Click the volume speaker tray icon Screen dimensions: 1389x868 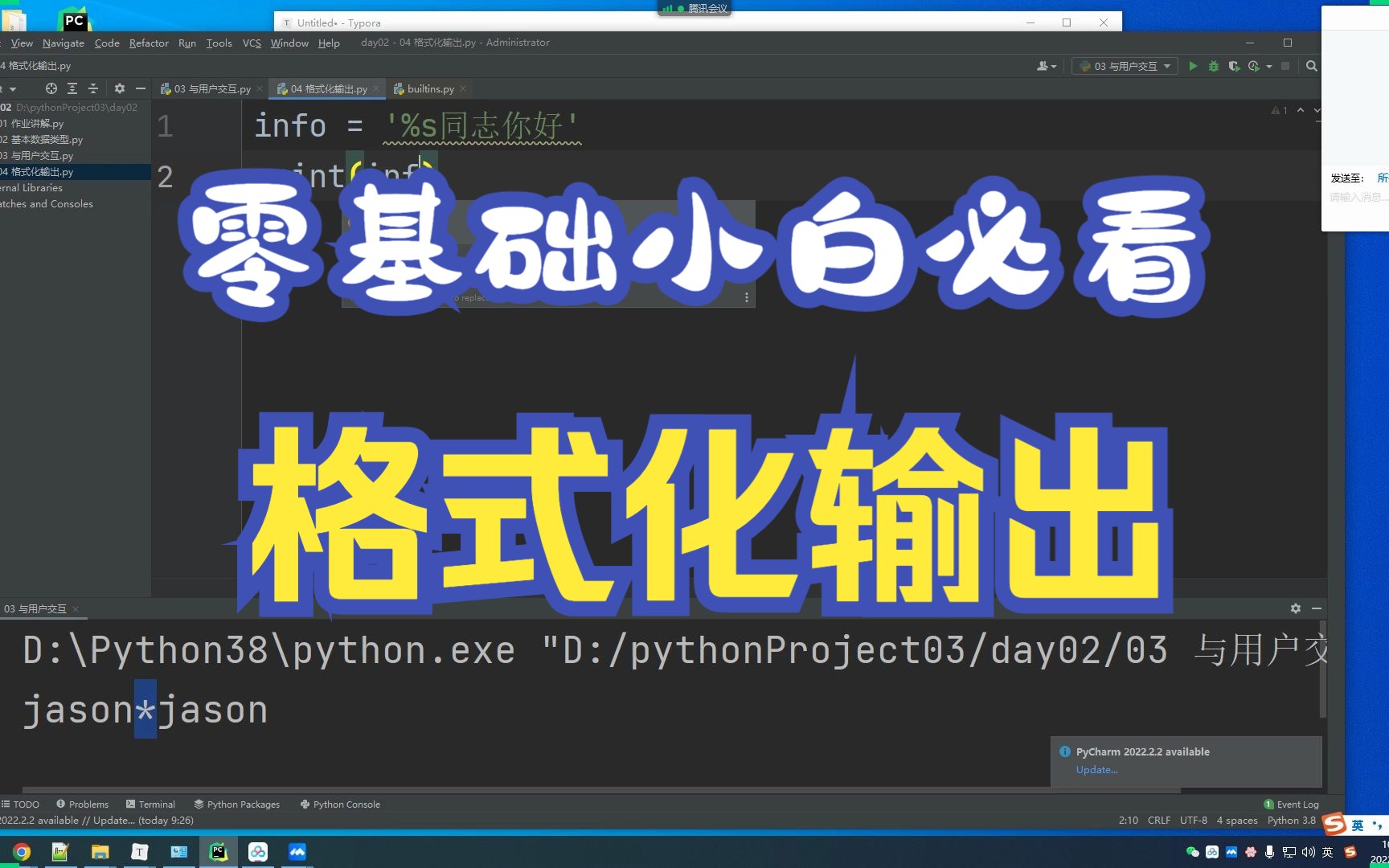click(x=1308, y=852)
